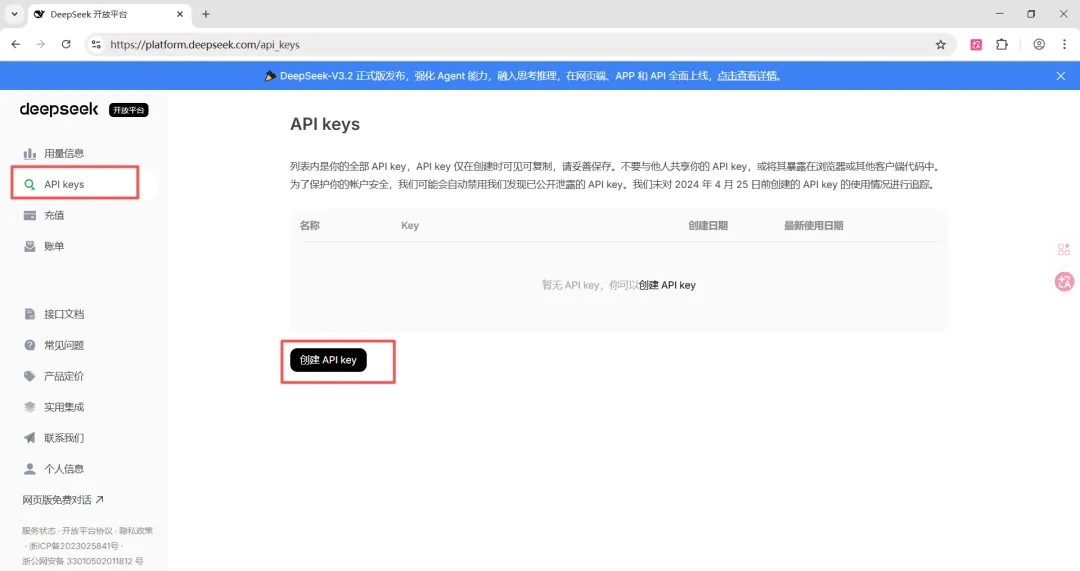This screenshot has width=1080, height=571.
Task: Open 隐私政策 footer link
Action: [x=136, y=531]
